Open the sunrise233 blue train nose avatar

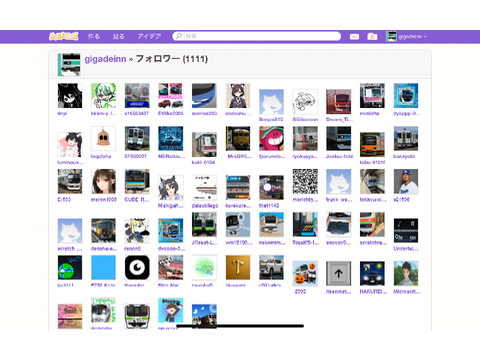click(204, 96)
